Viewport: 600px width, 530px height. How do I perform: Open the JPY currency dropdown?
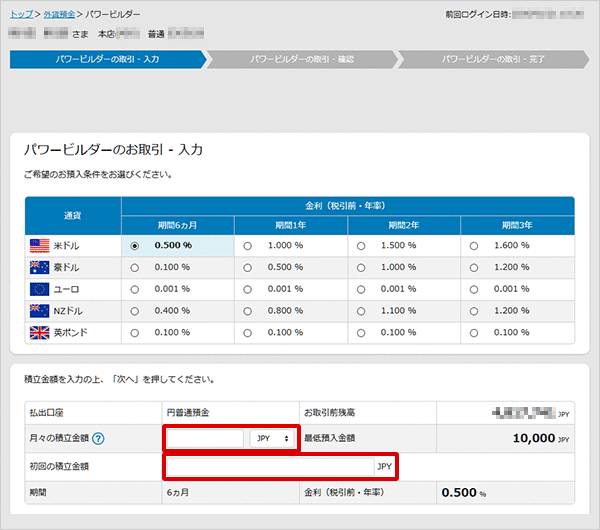click(272, 438)
